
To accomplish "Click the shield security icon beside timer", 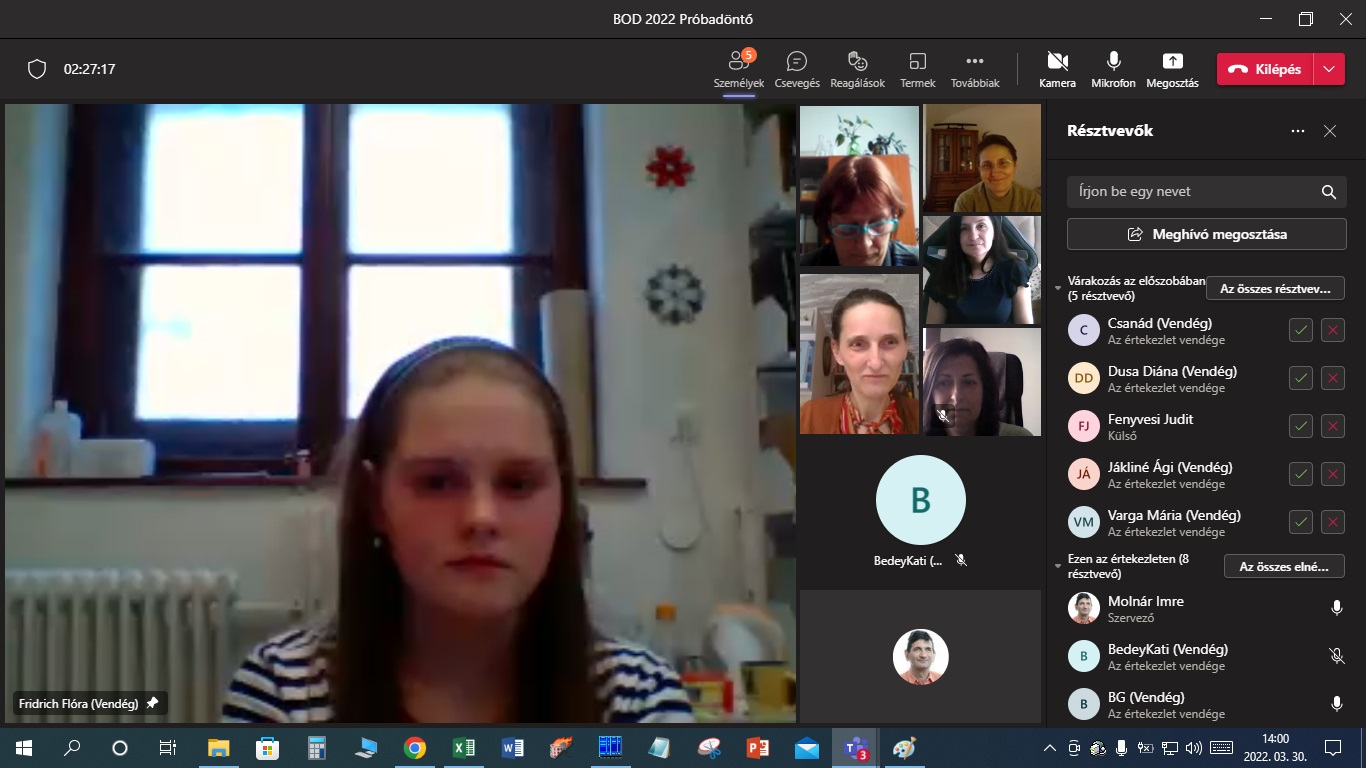I will (x=37, y=69).
